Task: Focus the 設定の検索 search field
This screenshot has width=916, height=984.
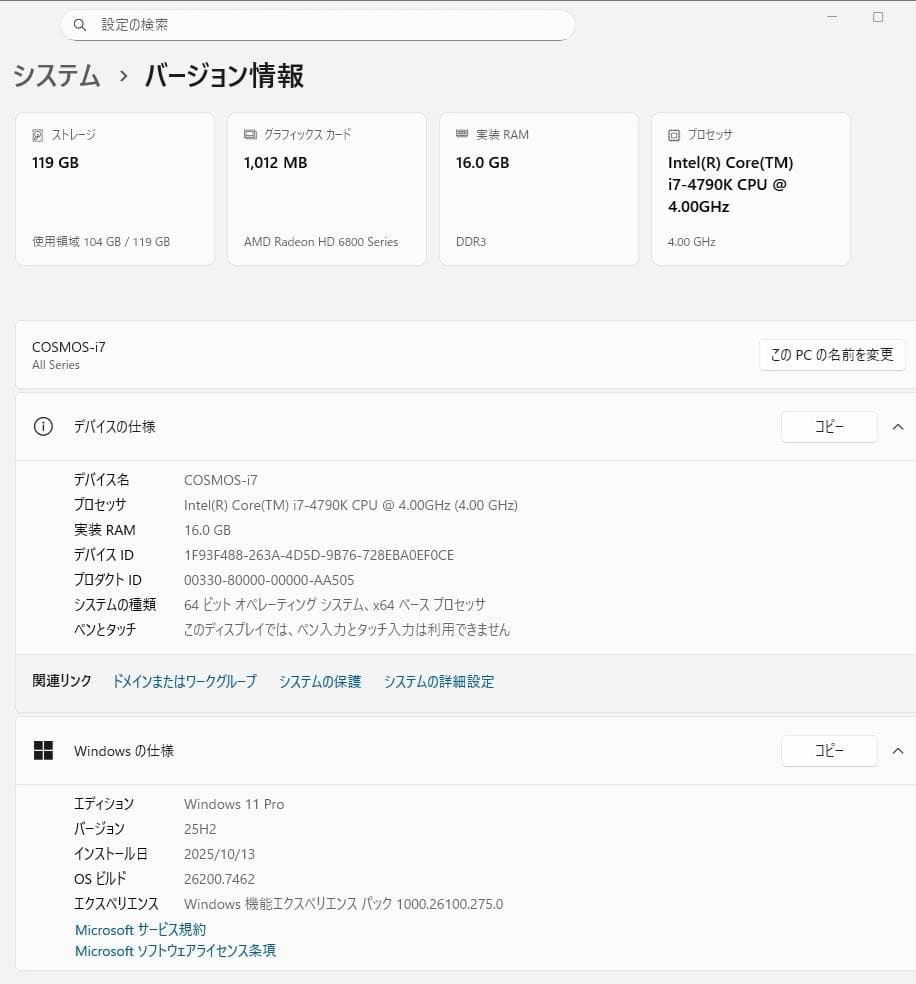Action: (x=317, y=25)
